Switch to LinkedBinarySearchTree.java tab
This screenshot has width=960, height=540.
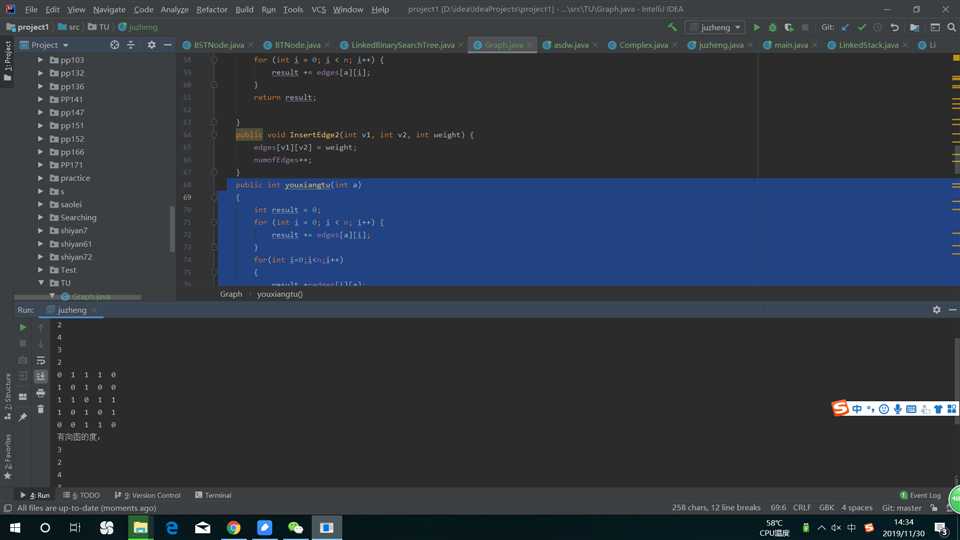tap(402, 45)
